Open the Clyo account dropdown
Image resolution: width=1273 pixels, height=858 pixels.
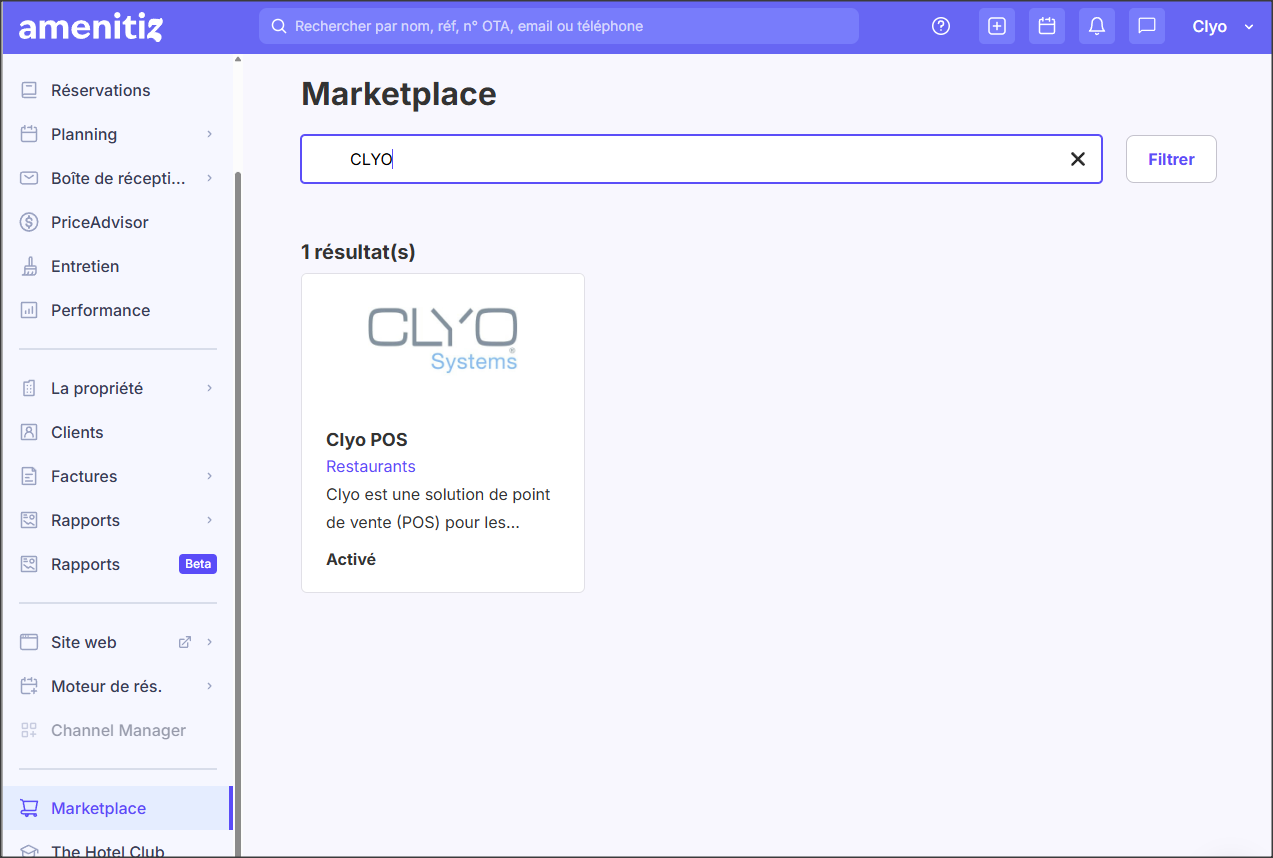(1223, 27)
